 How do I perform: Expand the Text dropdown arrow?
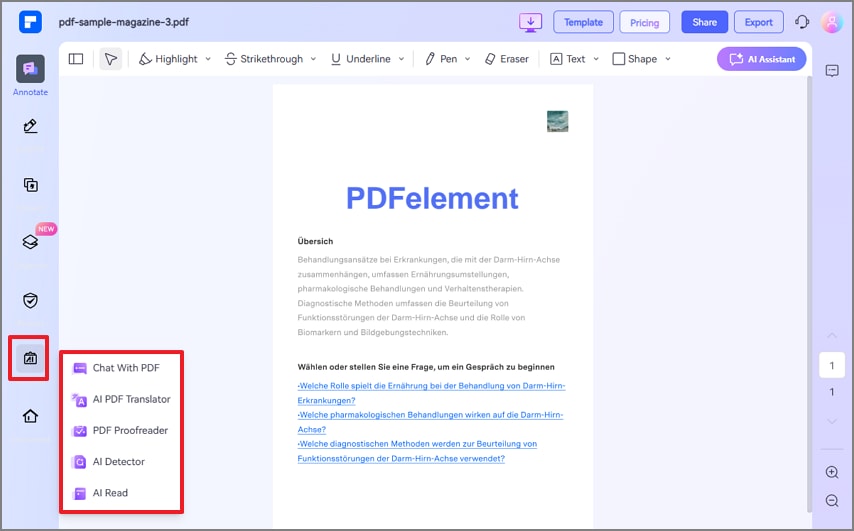point(596,59)
